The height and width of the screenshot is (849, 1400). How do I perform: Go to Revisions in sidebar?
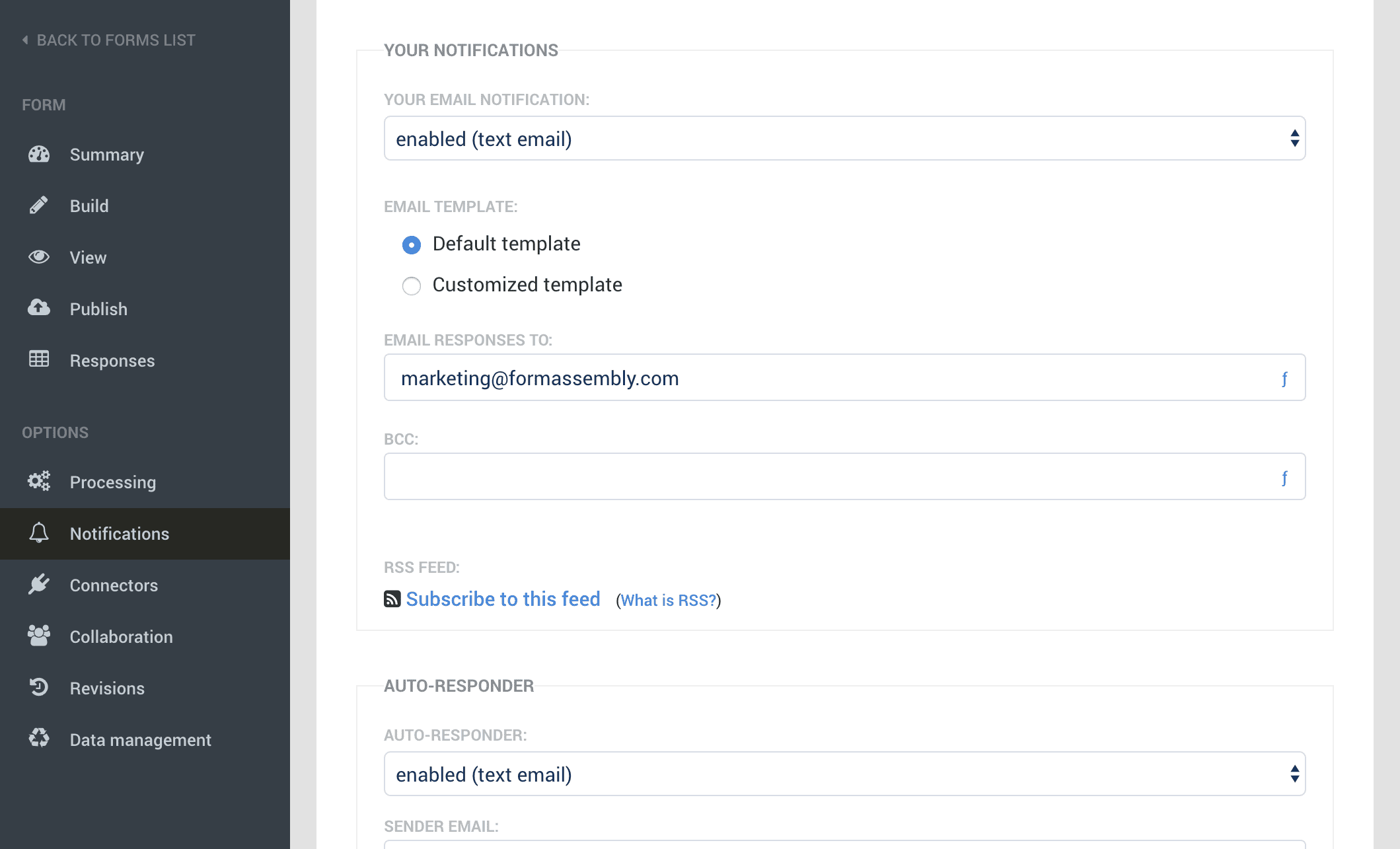[x=107, y=688]
